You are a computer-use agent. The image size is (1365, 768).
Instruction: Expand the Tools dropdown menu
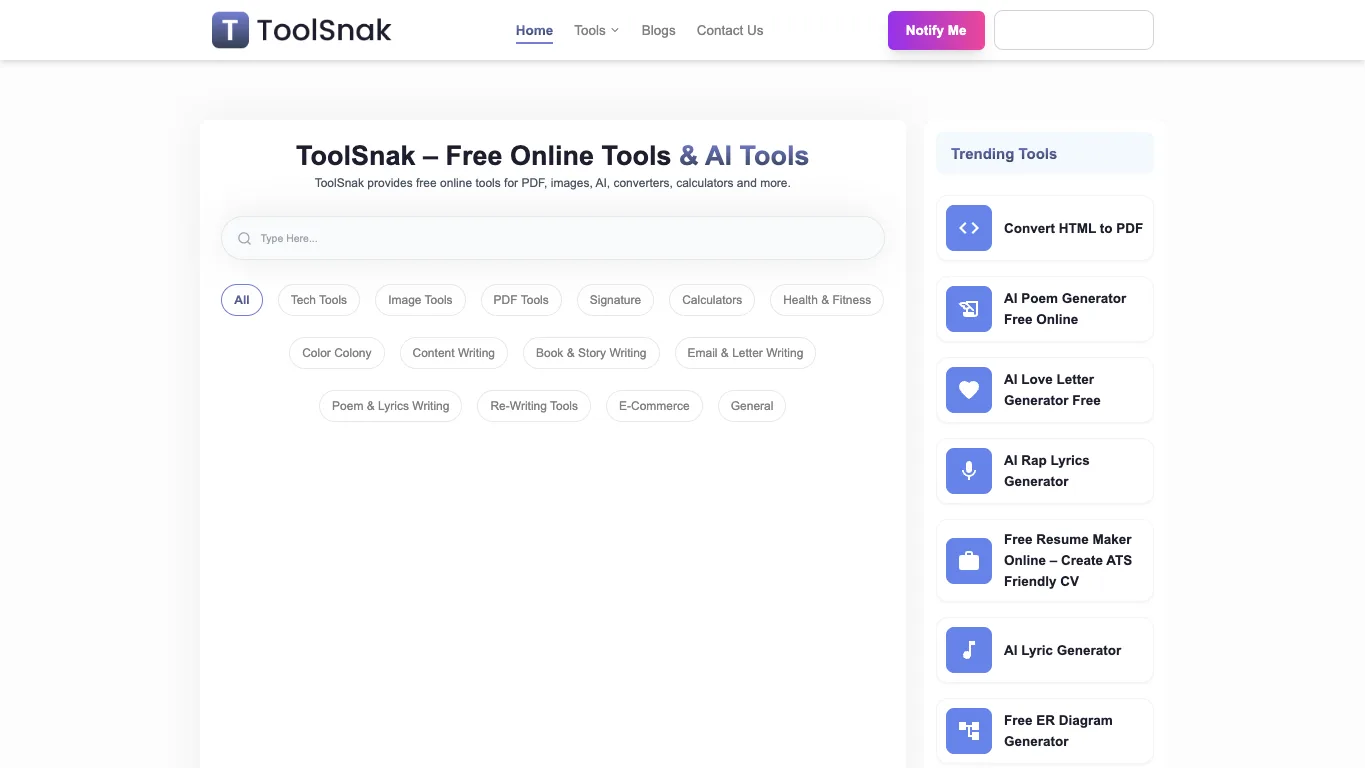coord(597,30)
